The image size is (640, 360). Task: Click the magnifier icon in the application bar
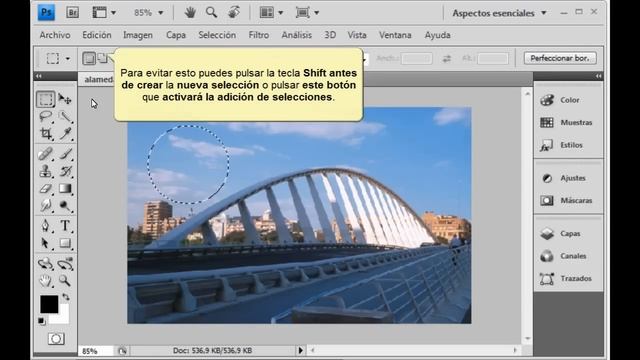[211, 13]
